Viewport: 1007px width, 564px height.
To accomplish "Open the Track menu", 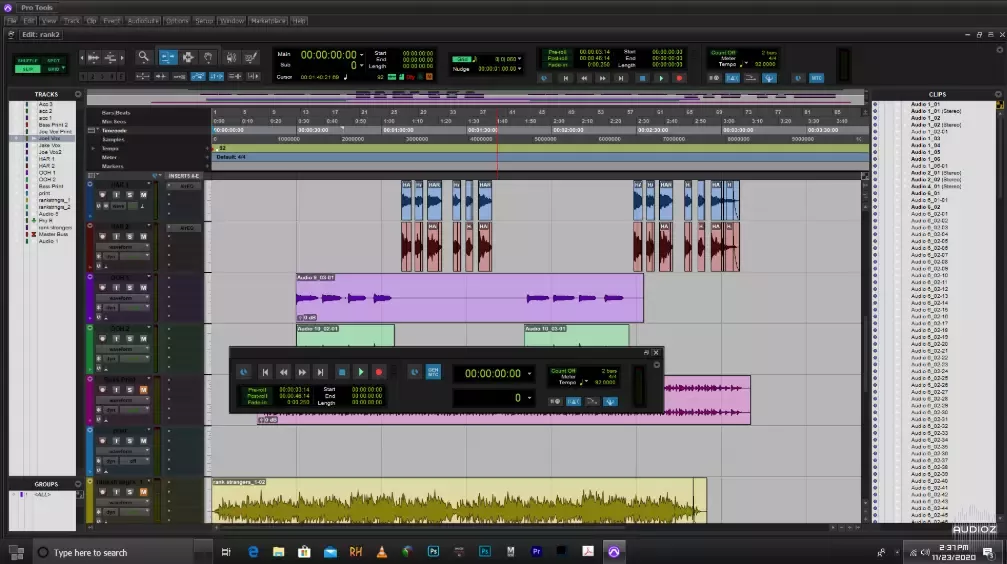I will click(71, 21).
